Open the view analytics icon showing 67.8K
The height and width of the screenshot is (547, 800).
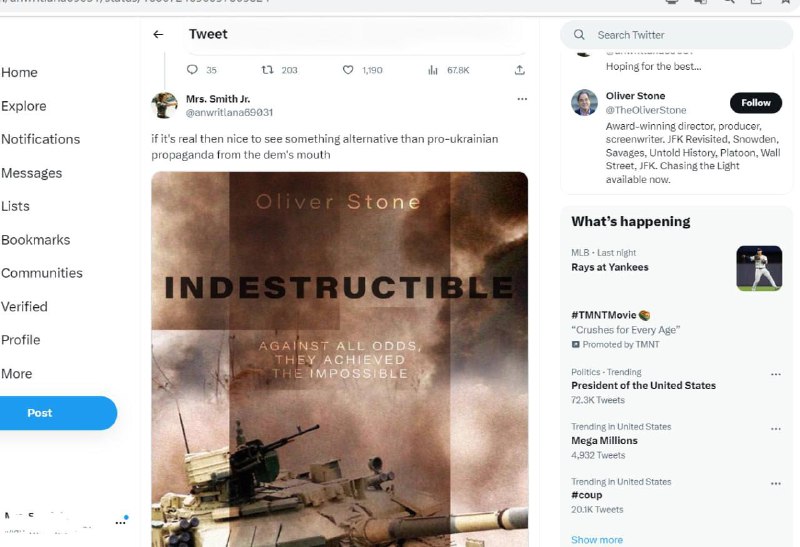433,70
